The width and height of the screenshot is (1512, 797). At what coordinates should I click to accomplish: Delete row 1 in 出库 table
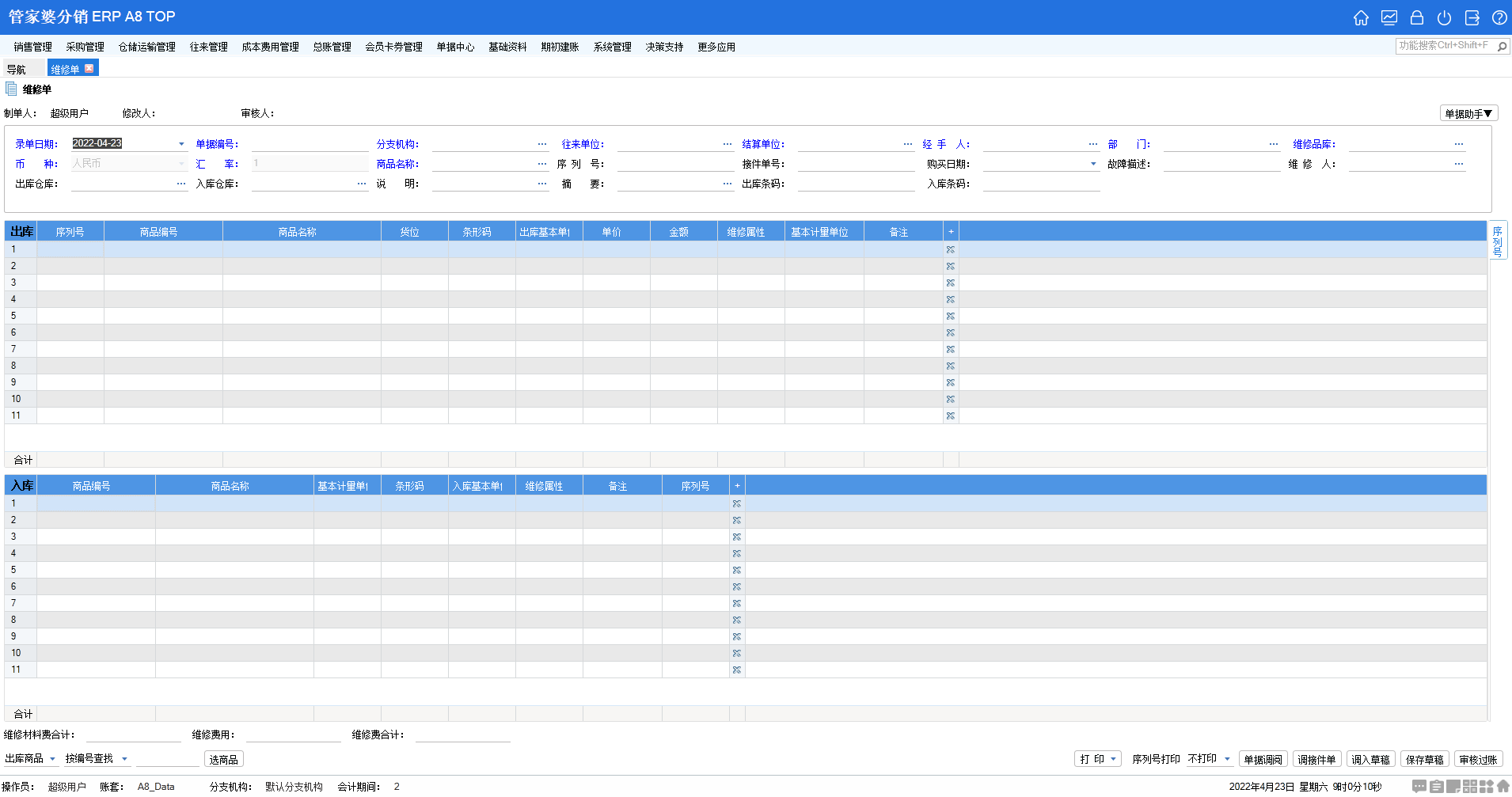tap(951, 249)
